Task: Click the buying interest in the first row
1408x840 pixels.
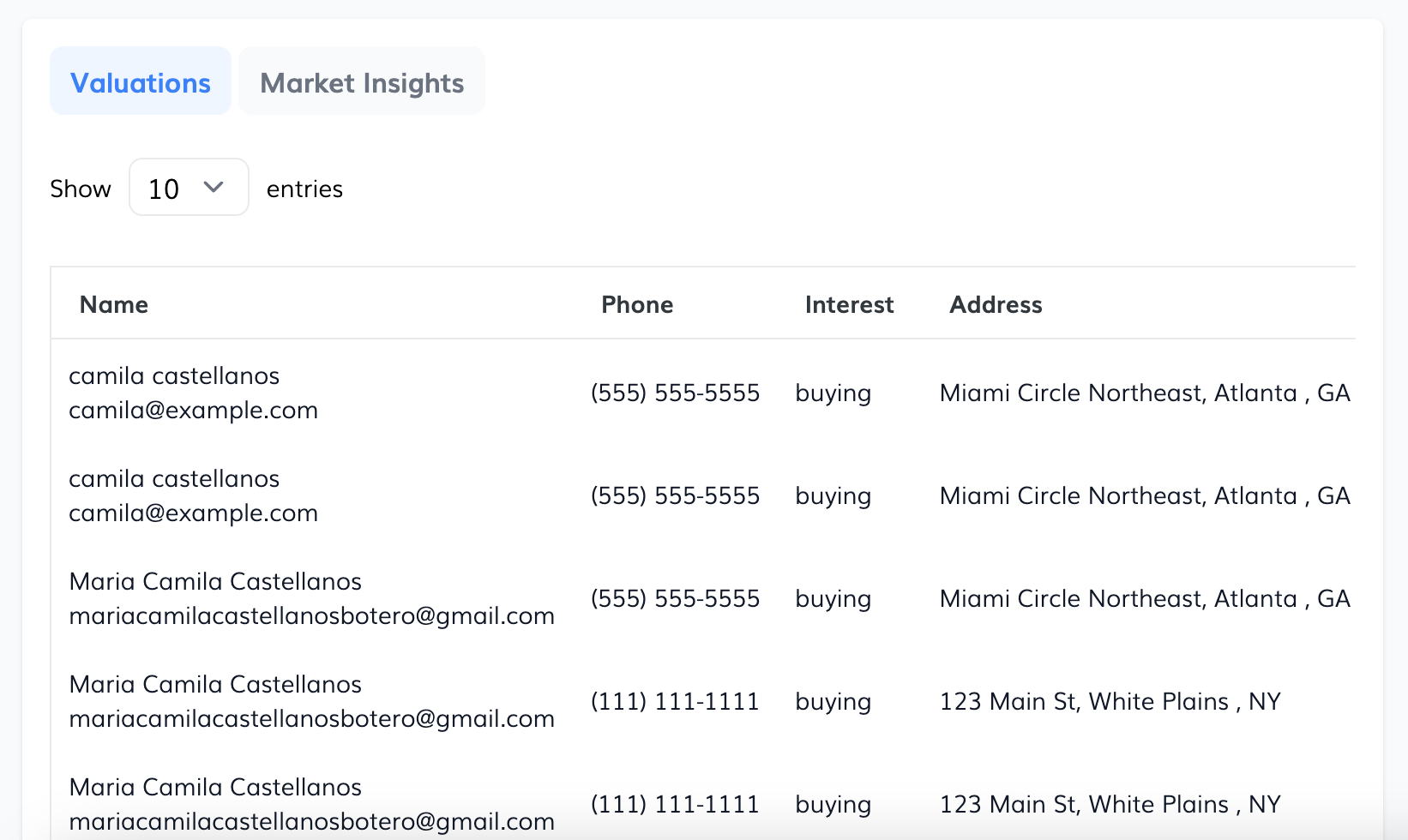Action: tap(833, 393)
